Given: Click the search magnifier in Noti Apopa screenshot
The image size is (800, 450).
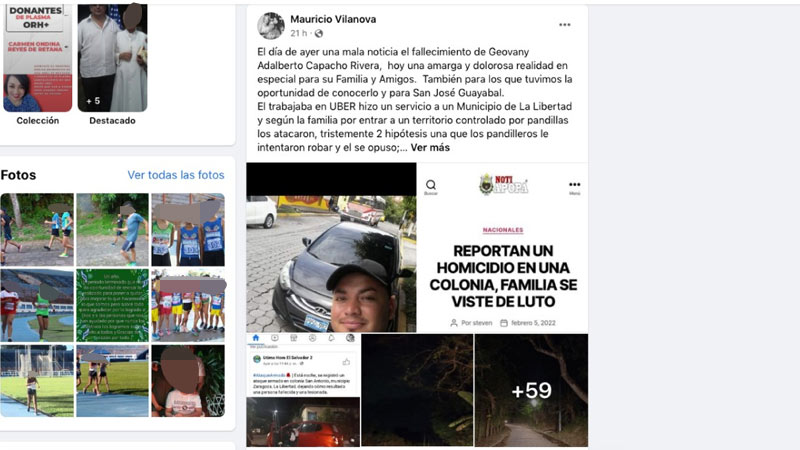Looking at the screenshot, I should tap(431, 186).
